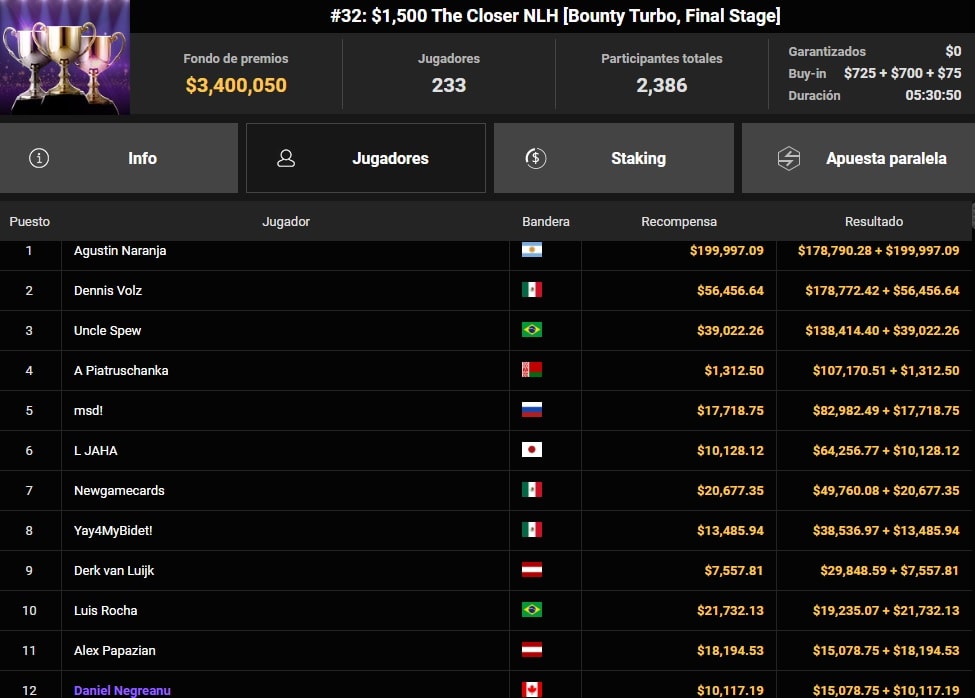Click Mexico flag next to Dennis Volz
Screen dimensions: 975x698
(534, 291)
